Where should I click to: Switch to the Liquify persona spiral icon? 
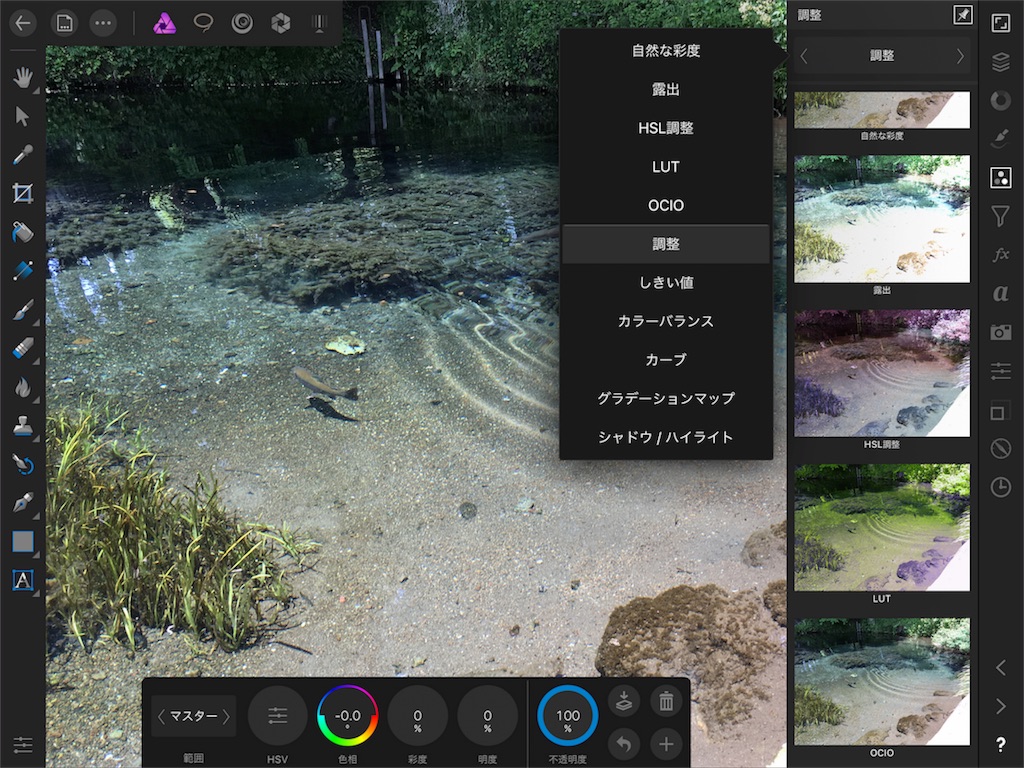point(242,24)
